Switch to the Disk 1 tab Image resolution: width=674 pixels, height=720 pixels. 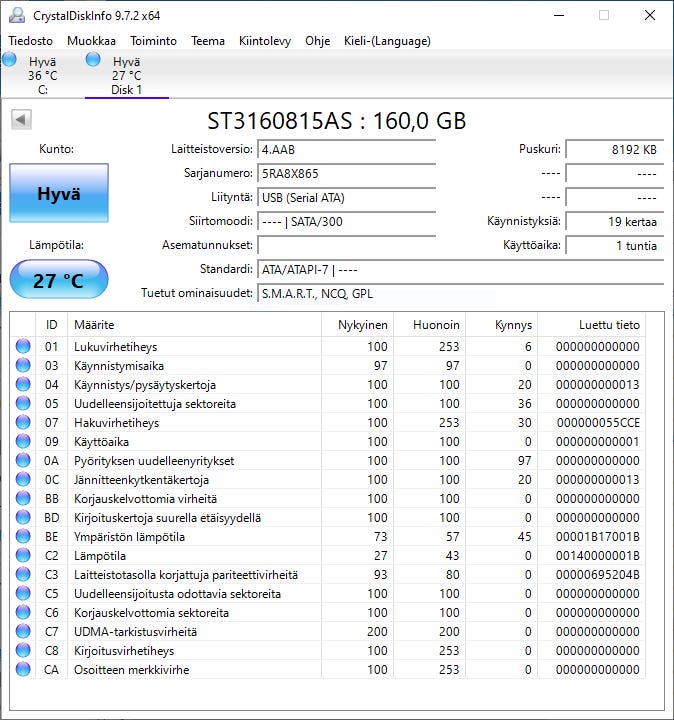point(126,76)
